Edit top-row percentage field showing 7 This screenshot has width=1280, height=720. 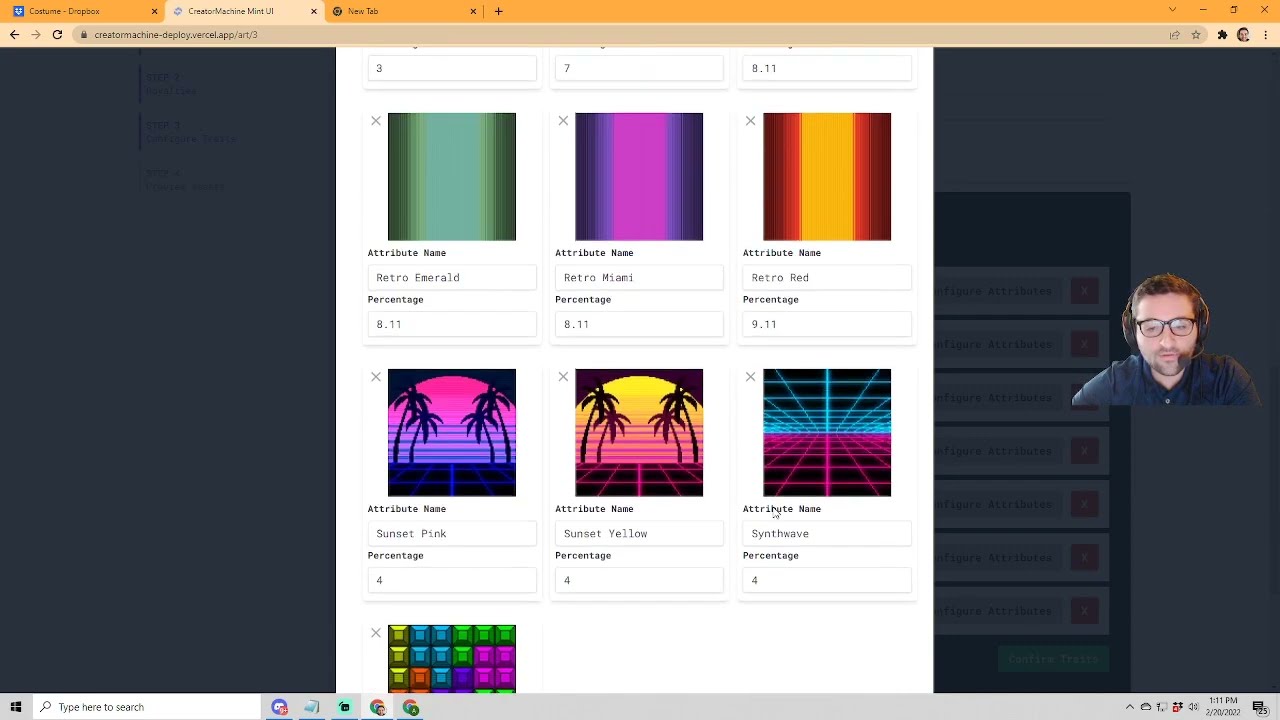point(639,68)
